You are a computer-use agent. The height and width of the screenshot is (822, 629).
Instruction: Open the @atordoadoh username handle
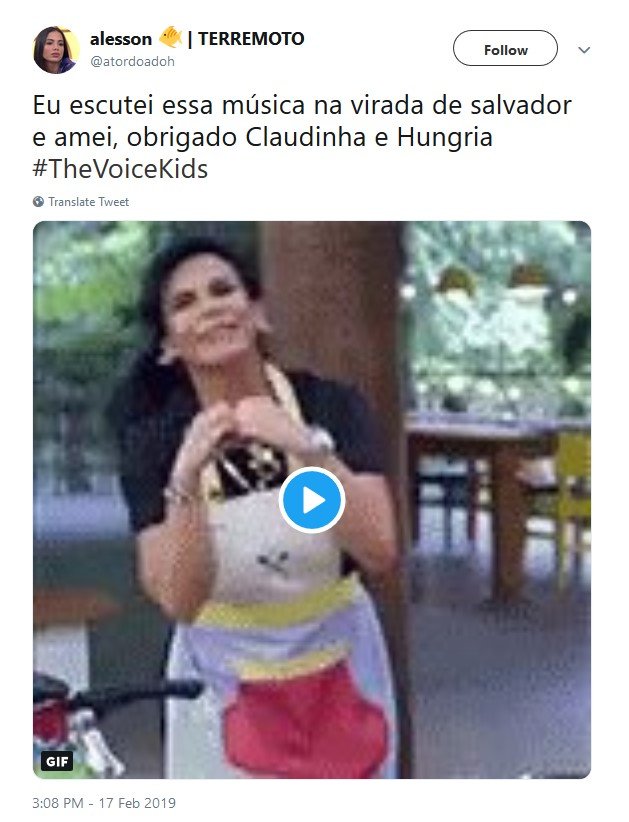pyautogui.click(x=133, y=61)
